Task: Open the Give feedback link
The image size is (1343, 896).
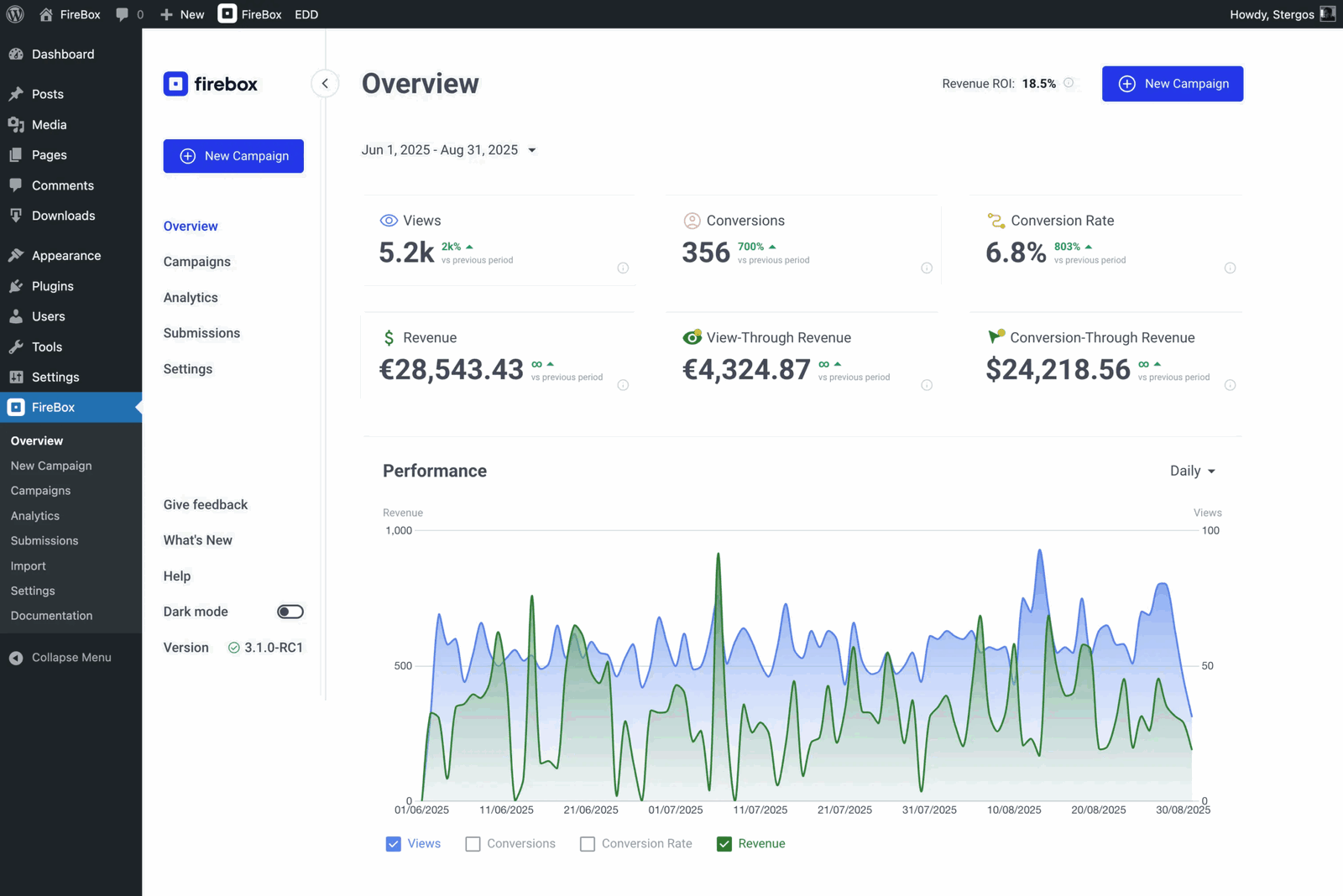Action: point(206,504)
